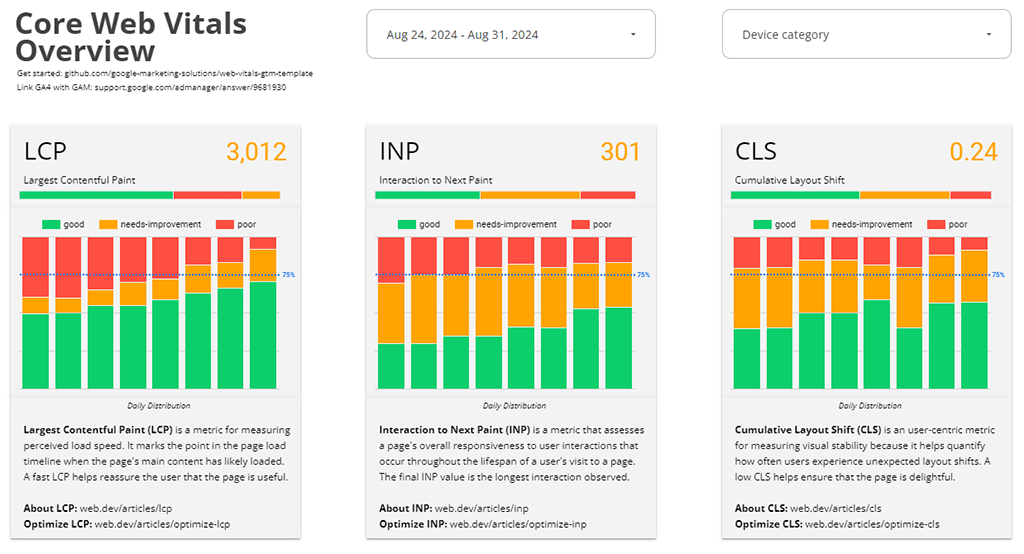Open the web.dev/articles/lcp link
The width and height of the screenshot is (1024, 554).
[x=116, y=508]
